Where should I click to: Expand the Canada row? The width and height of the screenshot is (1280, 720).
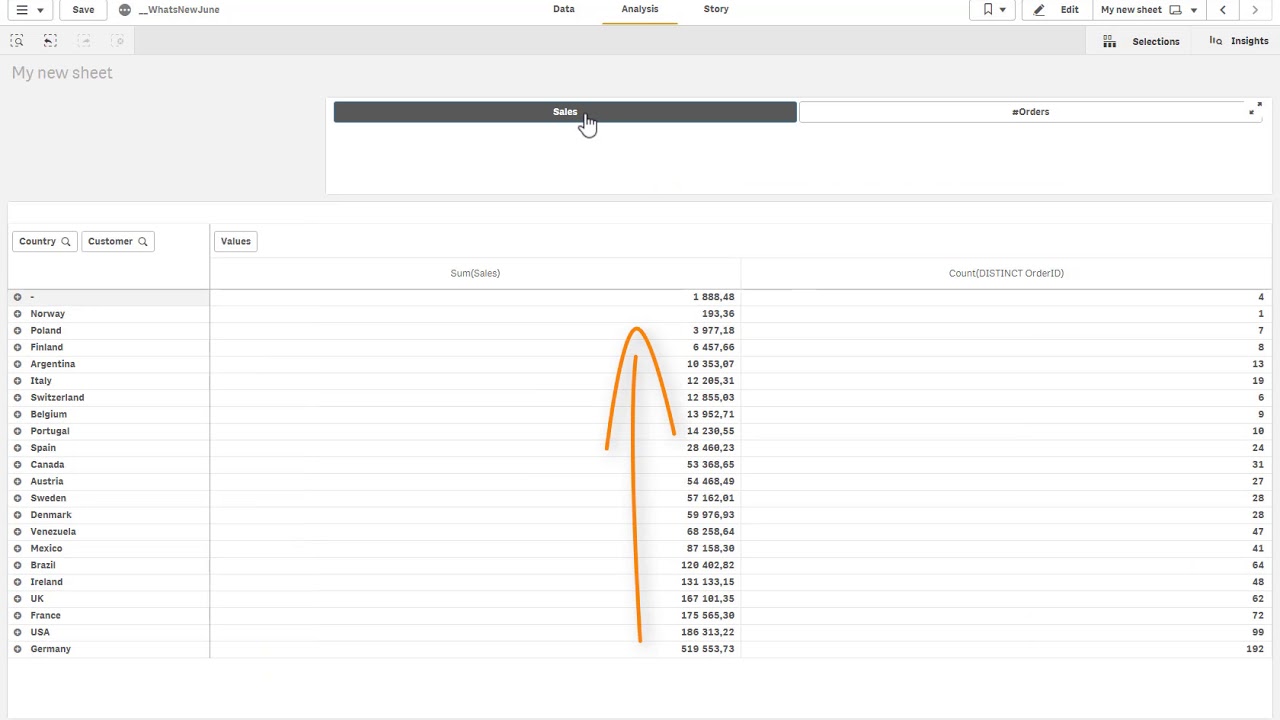[17, 464]
